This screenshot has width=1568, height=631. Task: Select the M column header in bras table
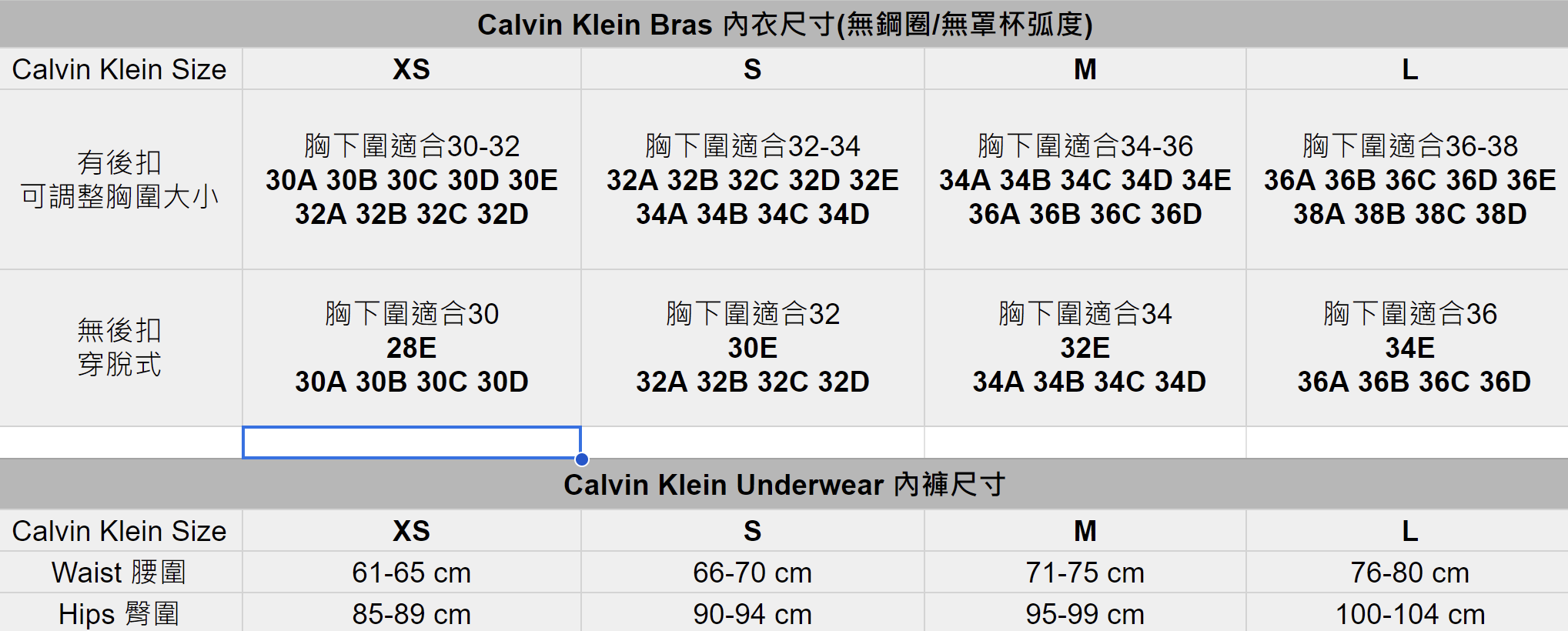(x=1085, y=69)
